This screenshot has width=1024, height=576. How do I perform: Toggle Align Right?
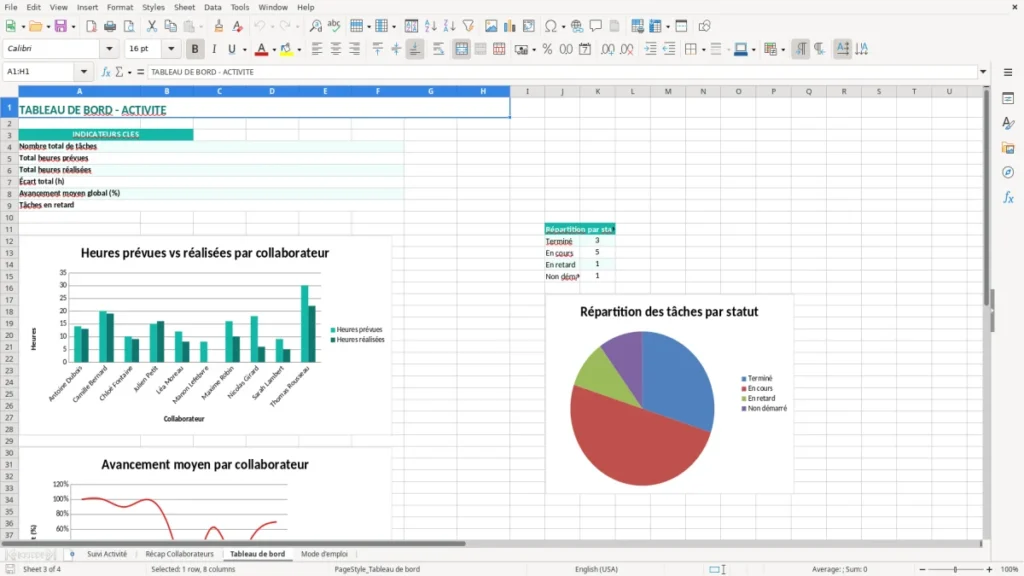pyautogui.click(x=355, y=49)
